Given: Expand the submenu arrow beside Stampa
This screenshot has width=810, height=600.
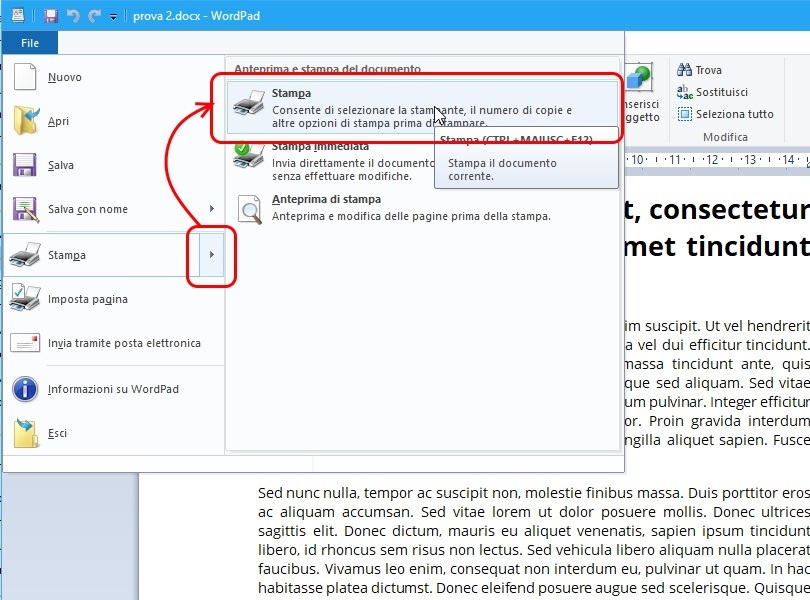Looking at the screenshot, I should [x=212, y=255].
